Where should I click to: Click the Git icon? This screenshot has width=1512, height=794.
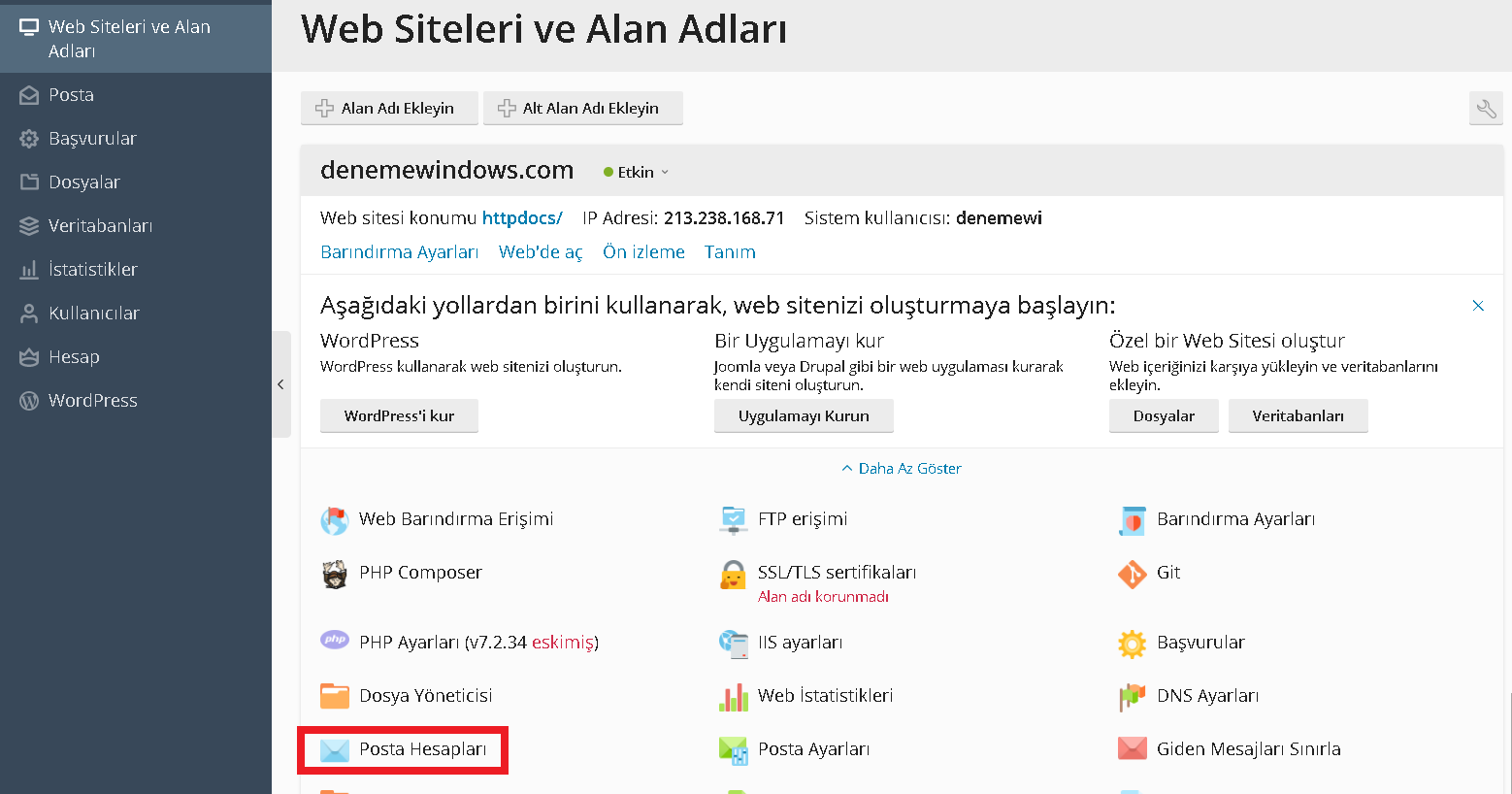point(1133,574)
